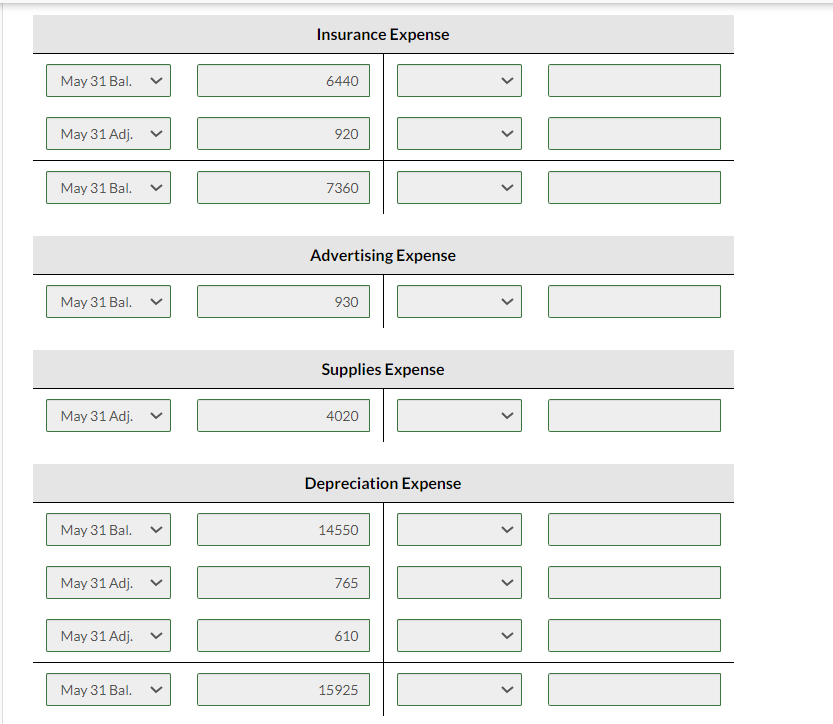Open May 31 Adj. dropdown under Supplies Expense
This screenshot has height=724, width=833.
[x=108, y=416]
